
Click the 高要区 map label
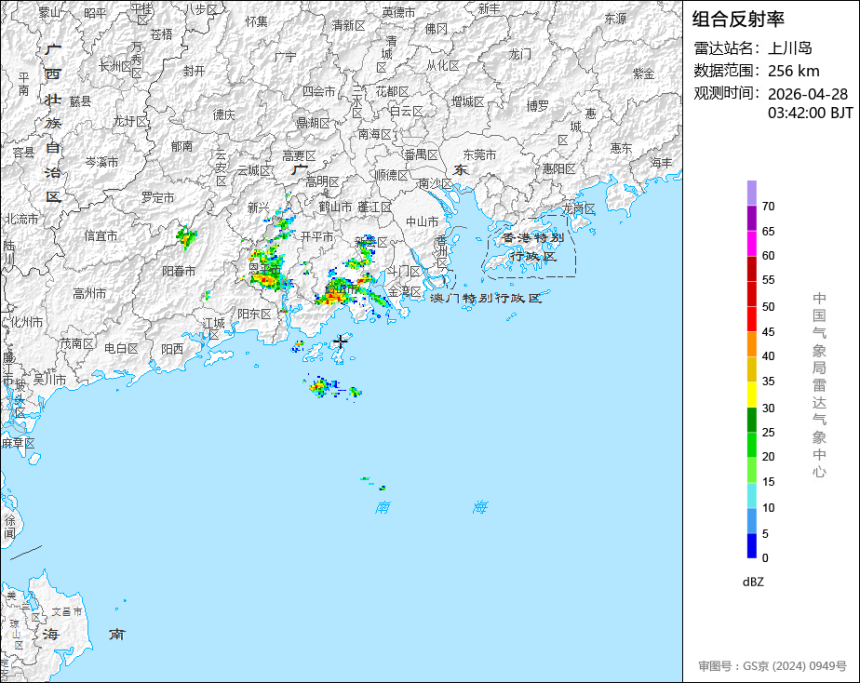(x=299, y=156)
